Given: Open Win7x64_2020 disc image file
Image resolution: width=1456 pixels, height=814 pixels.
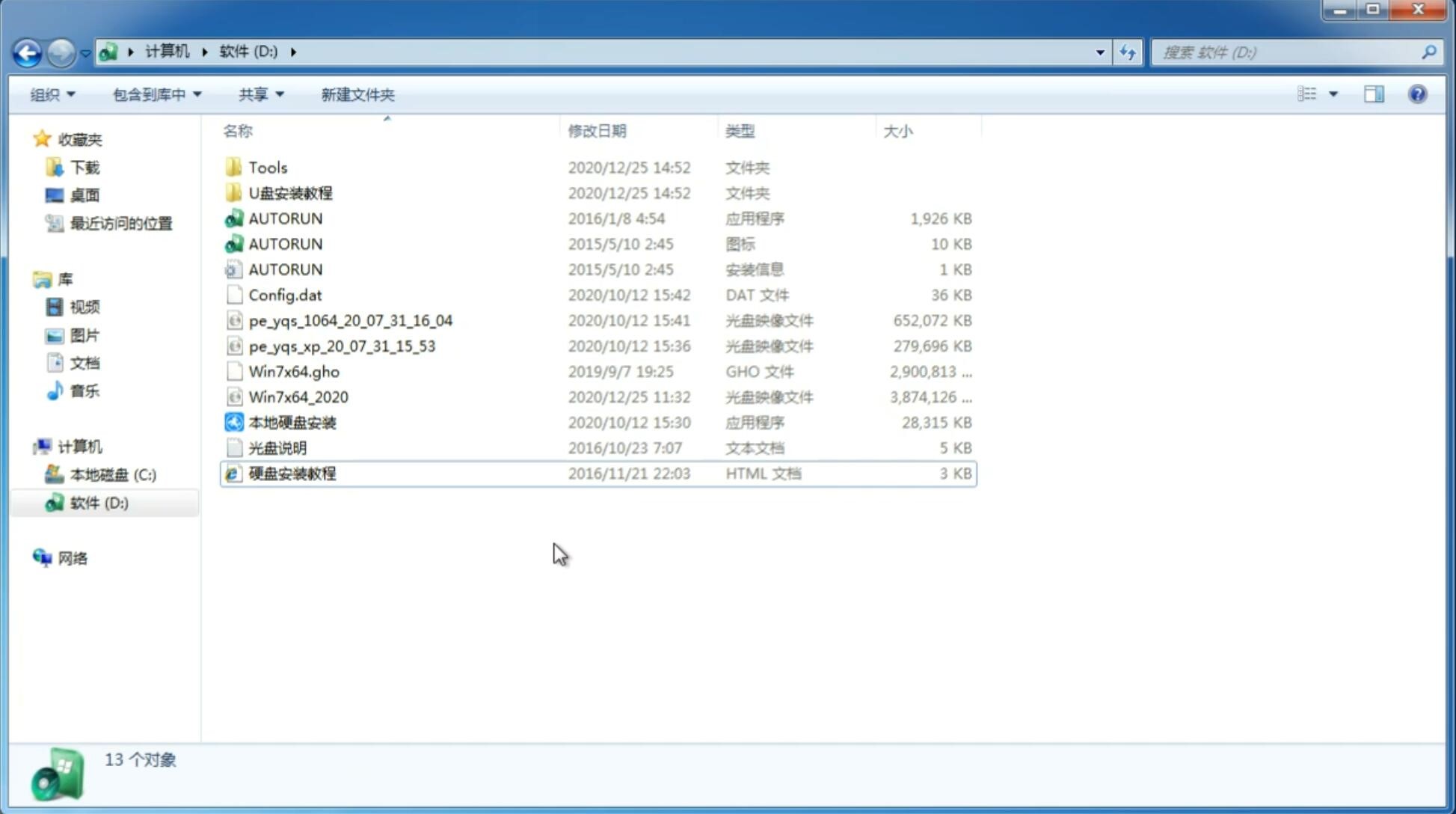Looking at the screenshot, I should (299, 397).
